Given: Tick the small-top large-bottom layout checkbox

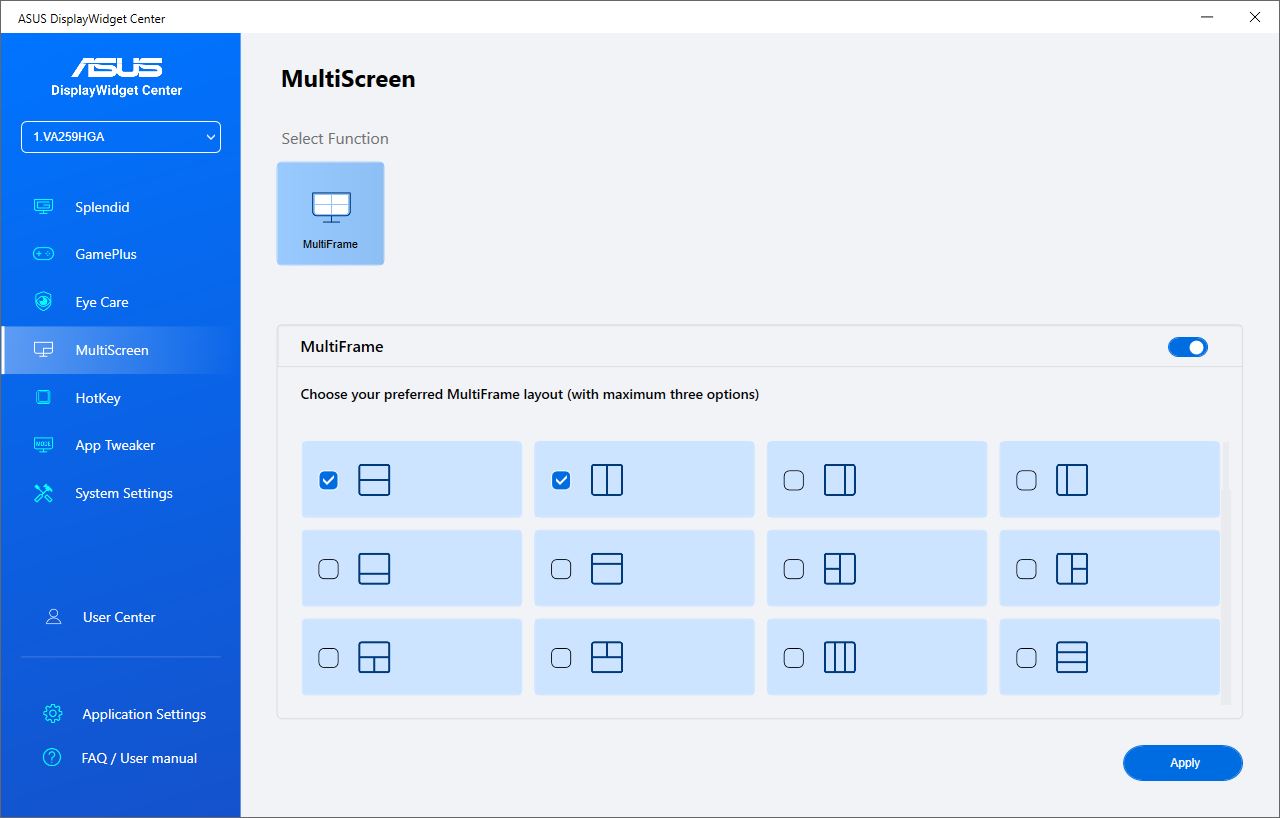Looking at the screenshot, I should coord(561,569).
